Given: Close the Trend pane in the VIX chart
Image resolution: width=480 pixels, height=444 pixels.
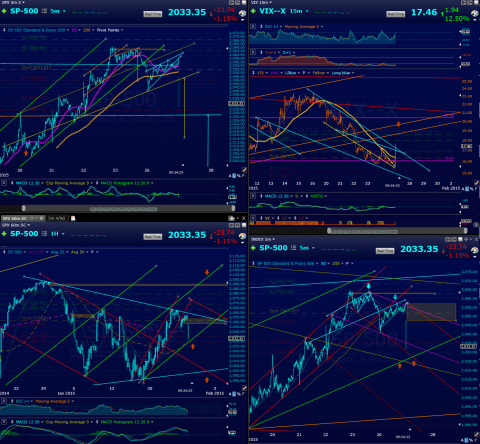Looking at the screenshot, I should pos(253,52).
